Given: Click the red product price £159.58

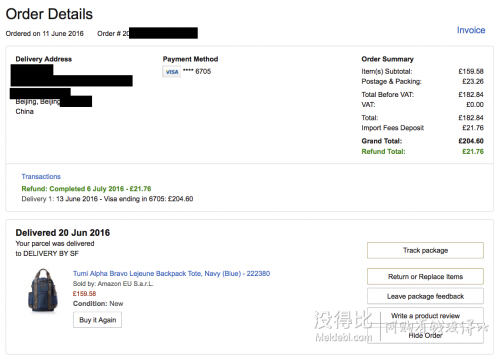Looking at the screenshot, I should point(84,294).
